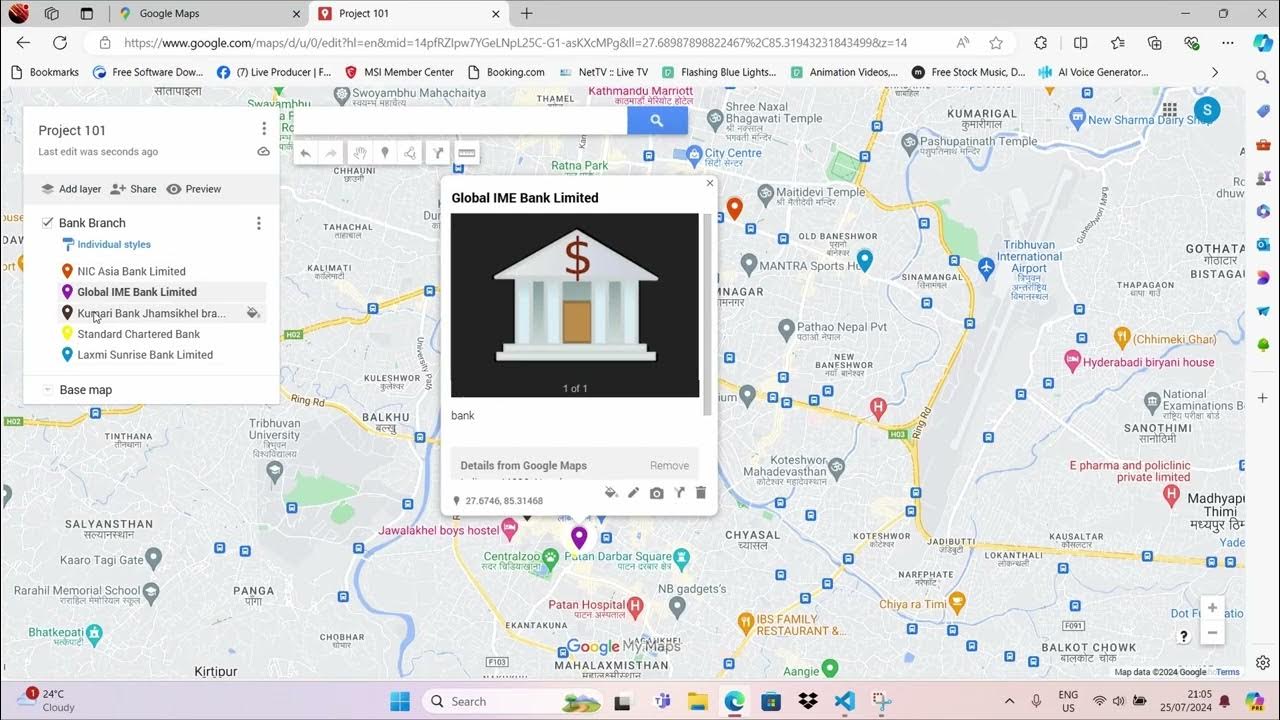Expand the Base map section
The image size is (1280, 720).
click(47, 390)
